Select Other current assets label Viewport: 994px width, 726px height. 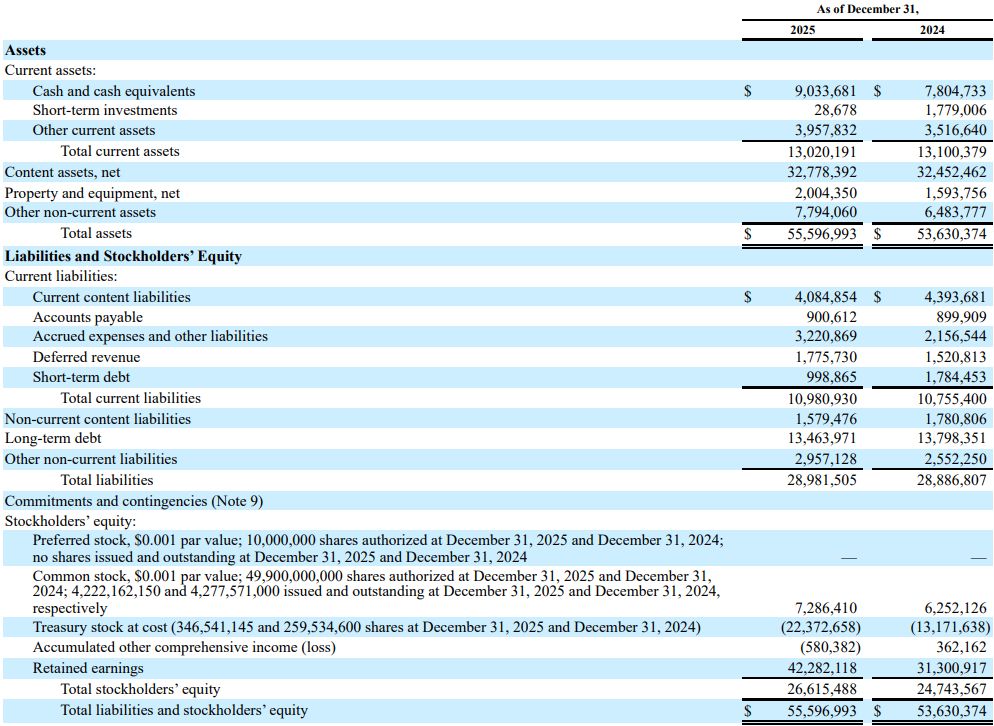[94, 130]
